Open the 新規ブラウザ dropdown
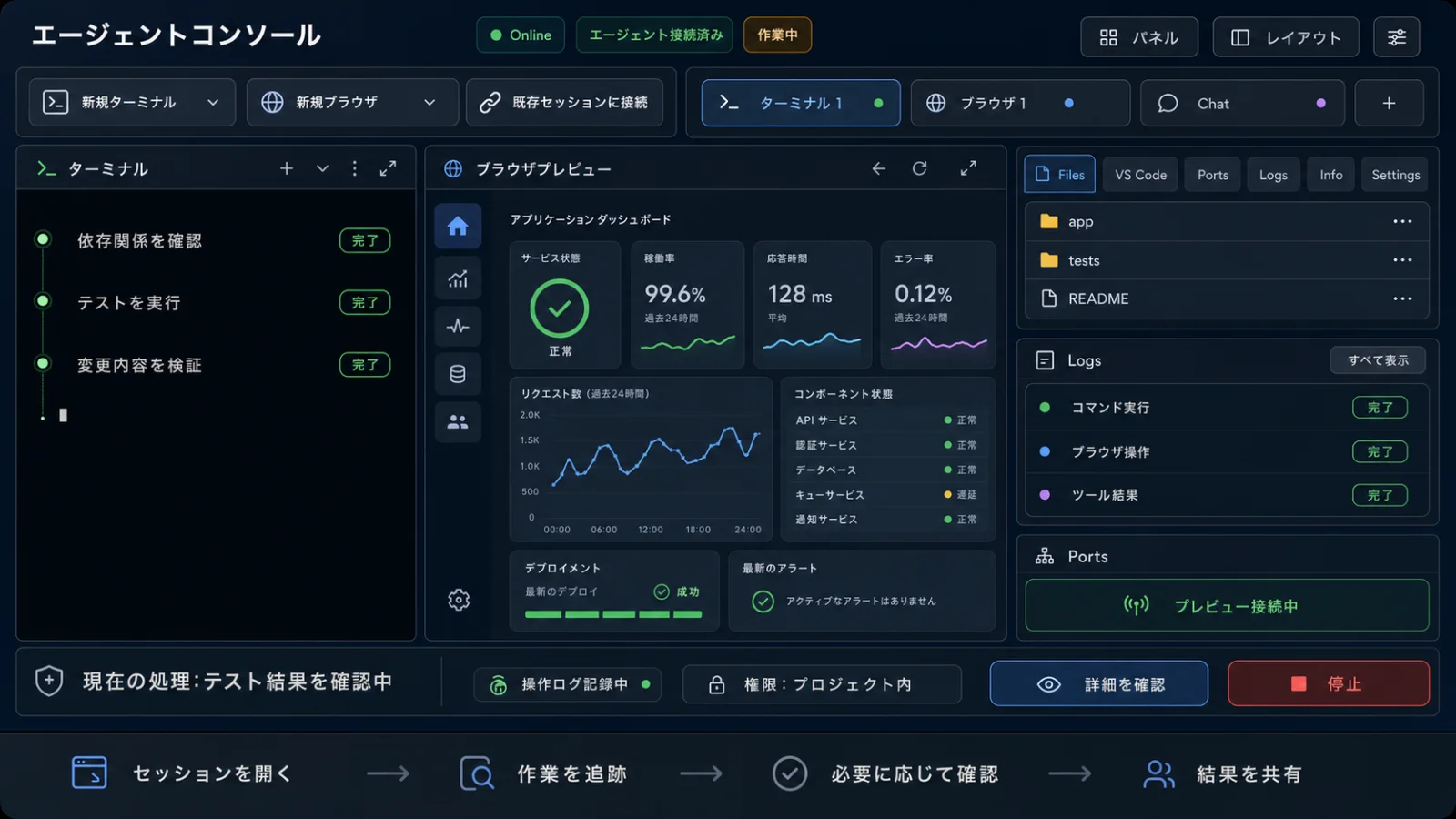The width and height of the screenshot is (1456, 819). (352, 102)
